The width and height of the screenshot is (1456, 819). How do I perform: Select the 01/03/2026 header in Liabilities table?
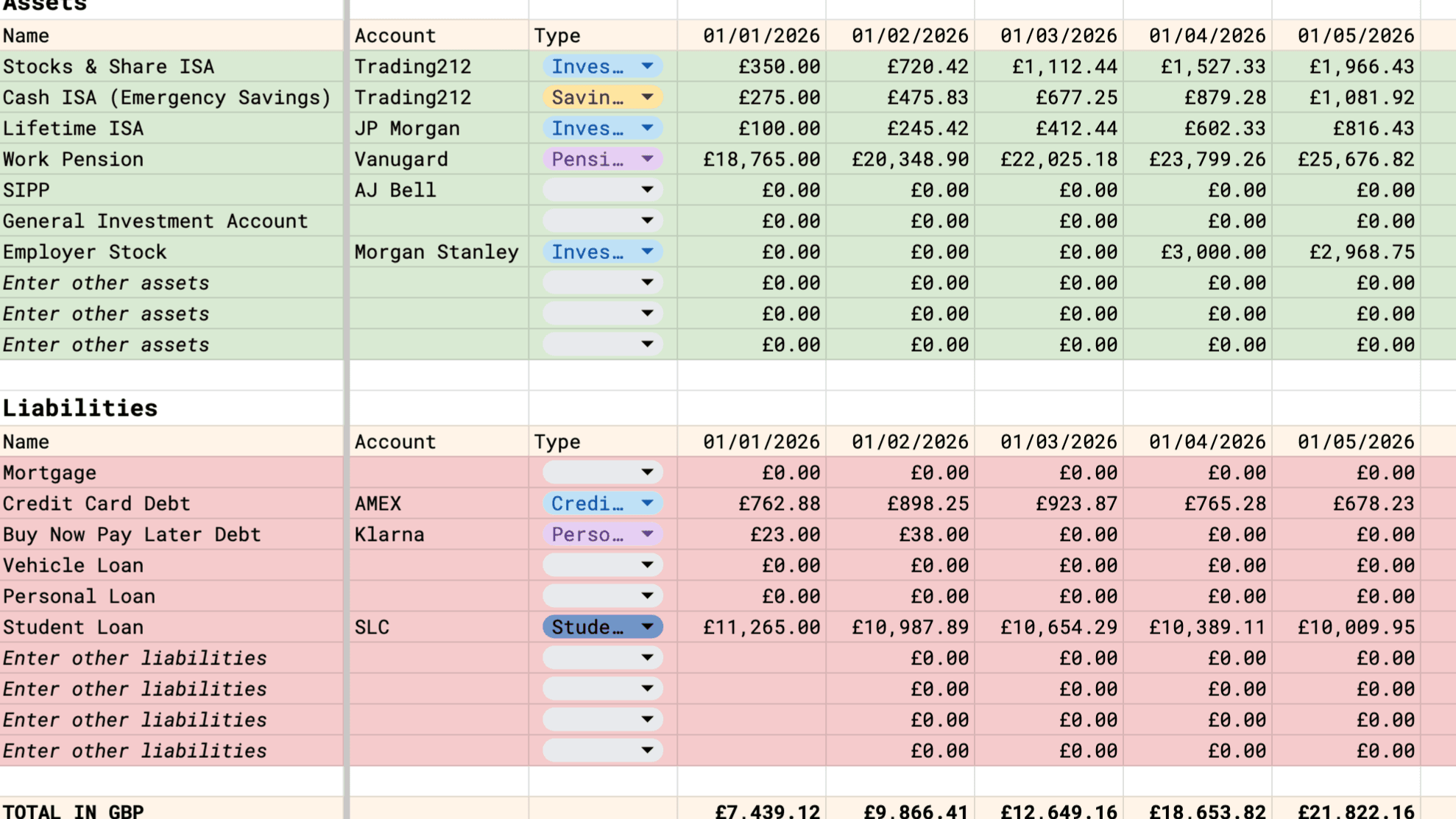(x=1049, y=442)
